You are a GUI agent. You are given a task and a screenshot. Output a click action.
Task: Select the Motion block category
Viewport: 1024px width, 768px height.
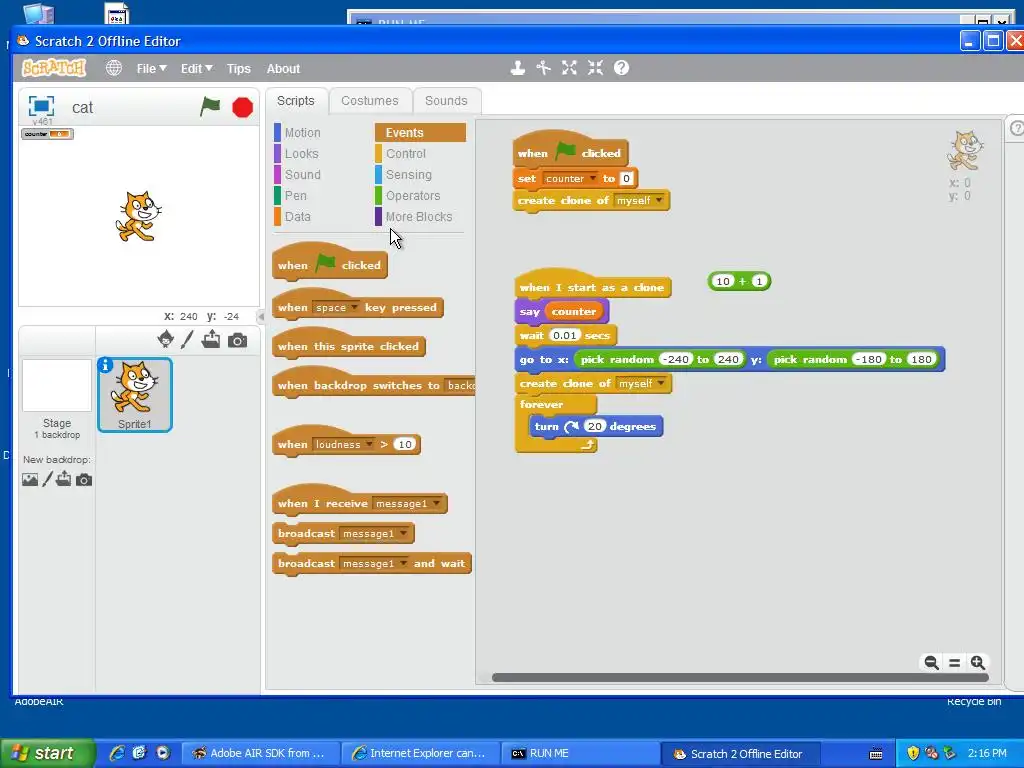point(303,133)
